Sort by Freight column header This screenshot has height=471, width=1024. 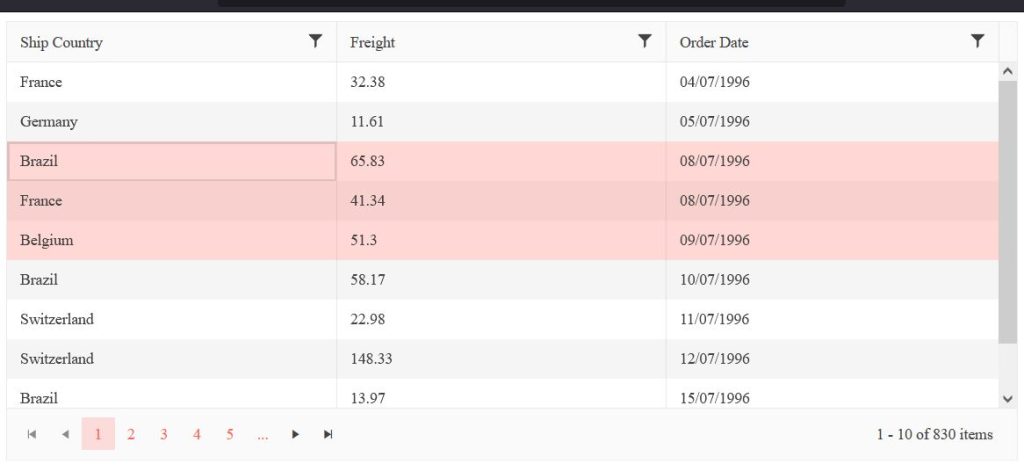(x=373, y=42)
